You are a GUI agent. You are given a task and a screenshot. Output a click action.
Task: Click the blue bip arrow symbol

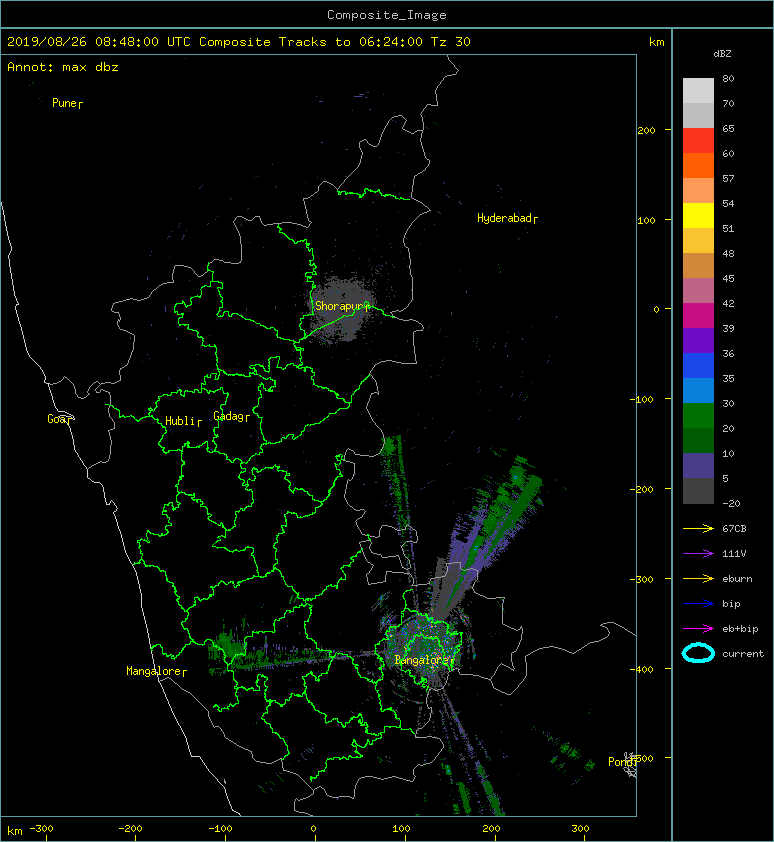(x=698, y=604)
